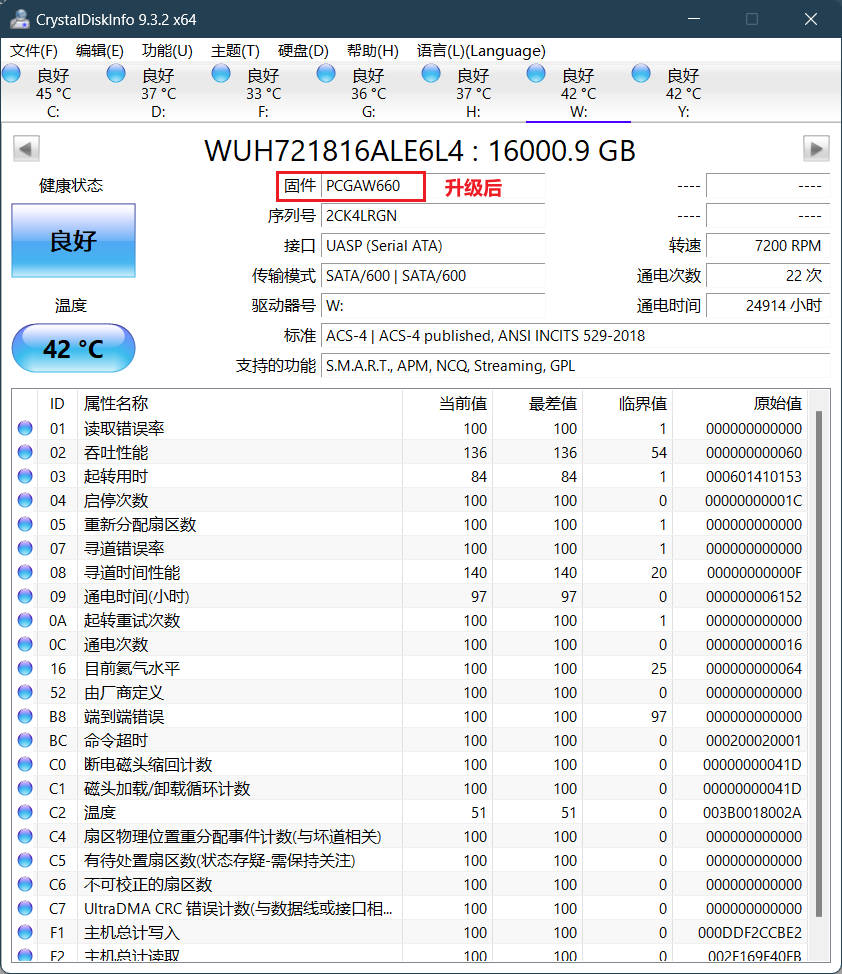The width and height of the screenshot is (842, 974).
Task: Go to previous disk with left arrow
Action: 26,148
